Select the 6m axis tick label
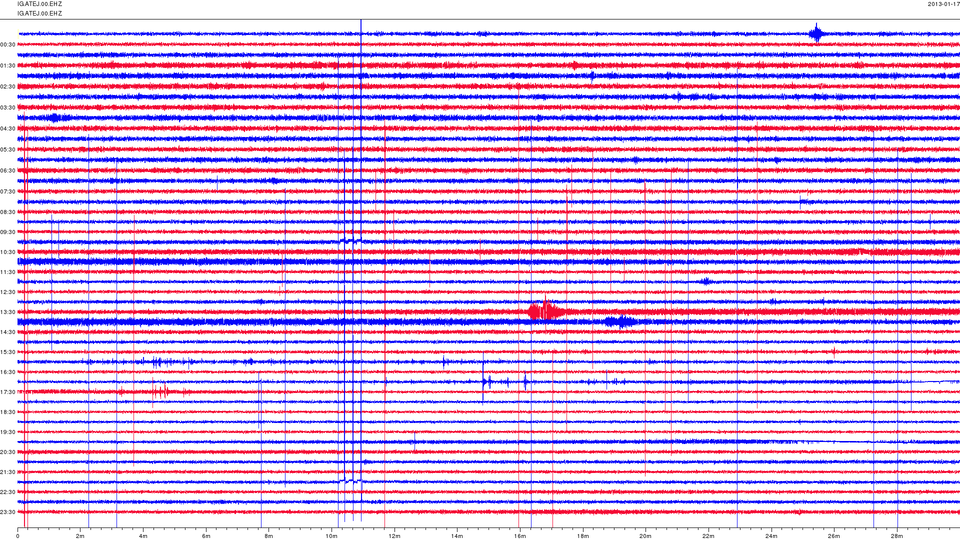The image size is (960, 540). point(206,536)
